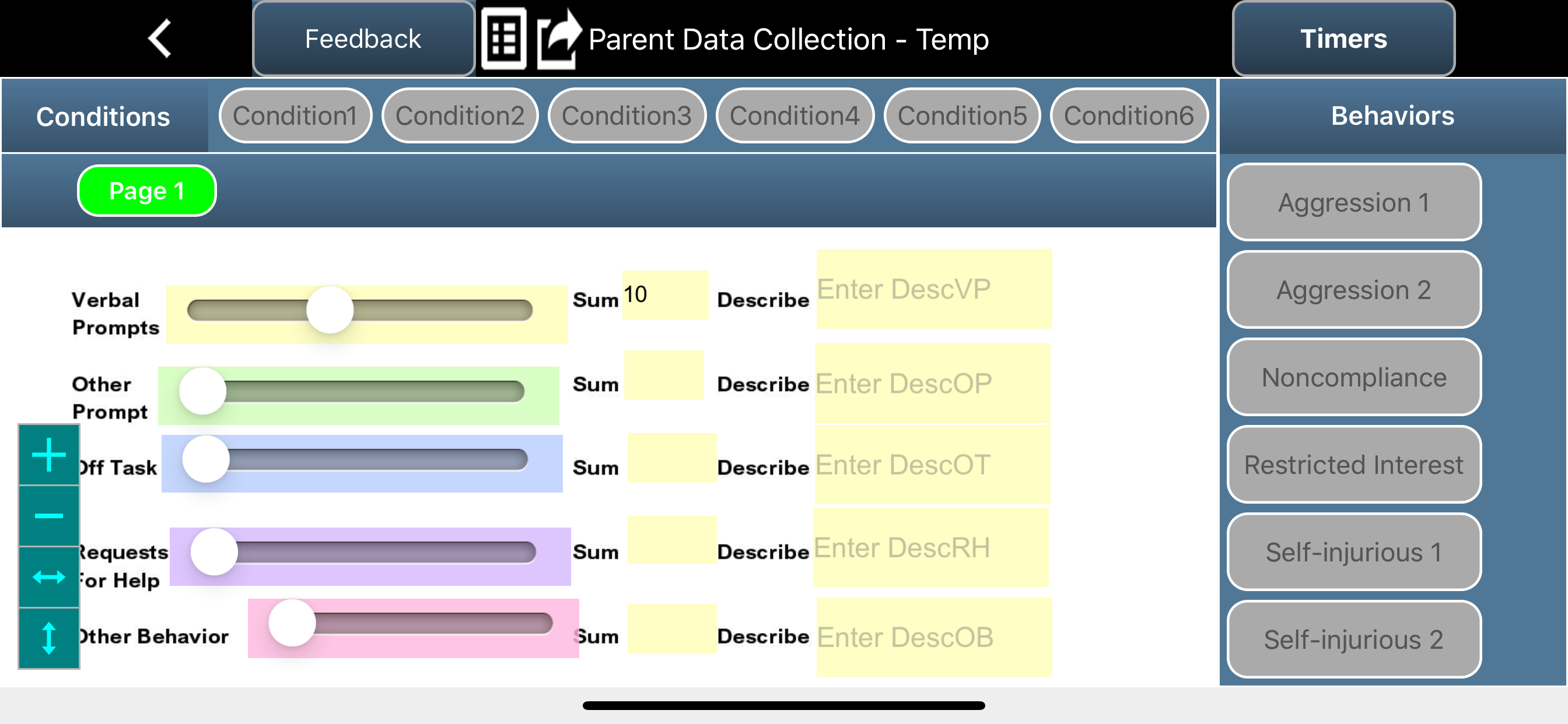The height and width of the screenshot is (724, 1568).
Task: Click the Other Behavior slider handle
Action: click(x=292, y=623)
